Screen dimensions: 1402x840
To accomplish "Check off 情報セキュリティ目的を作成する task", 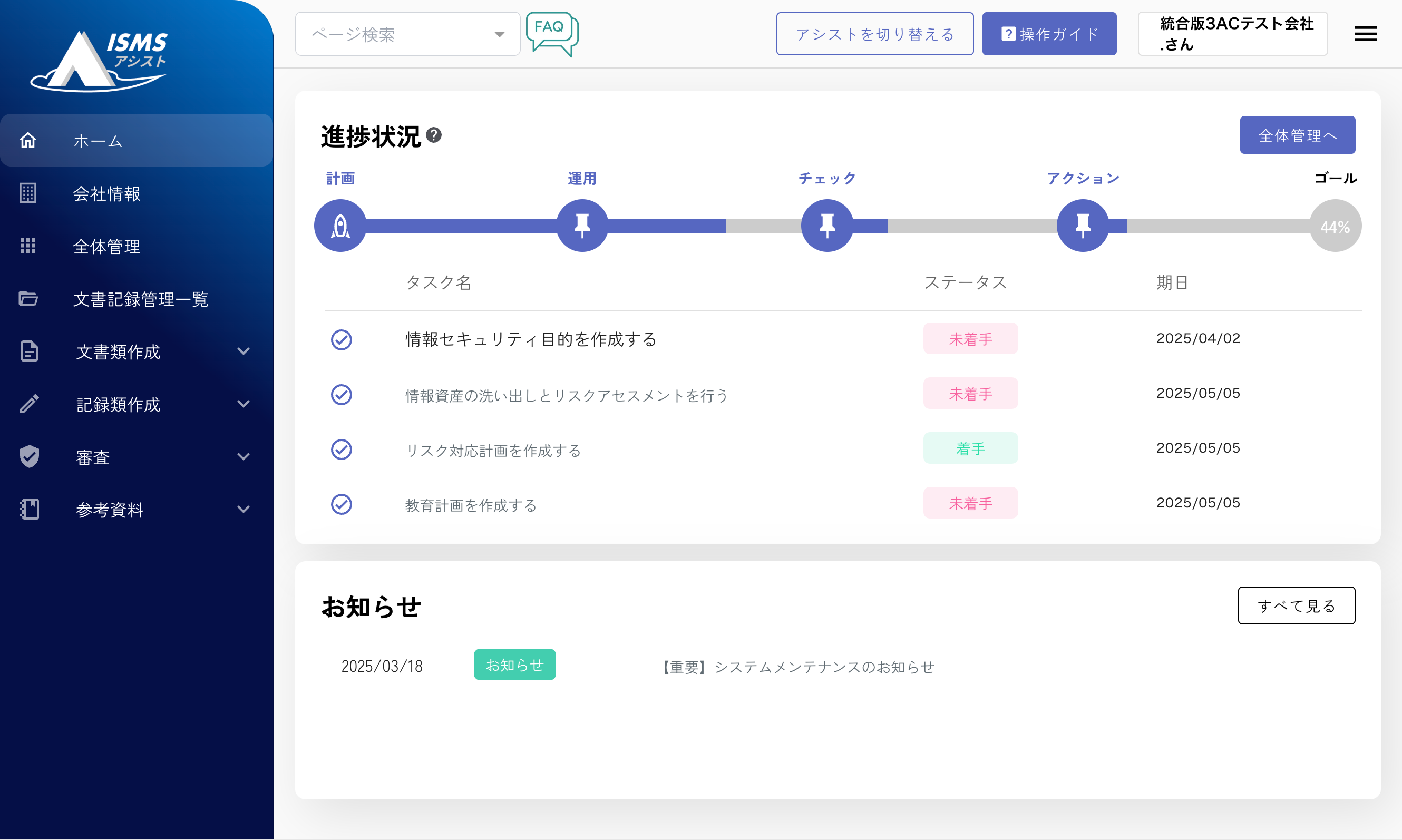I will pyautogui.click(x=342, y=339).
